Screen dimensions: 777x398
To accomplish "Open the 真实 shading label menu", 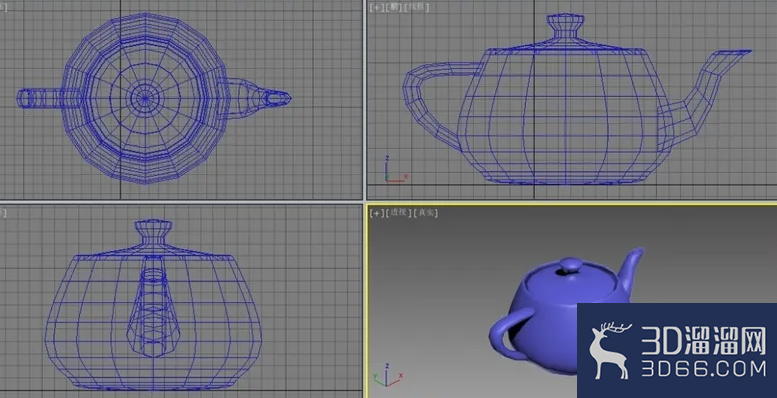I will point(426,213).
